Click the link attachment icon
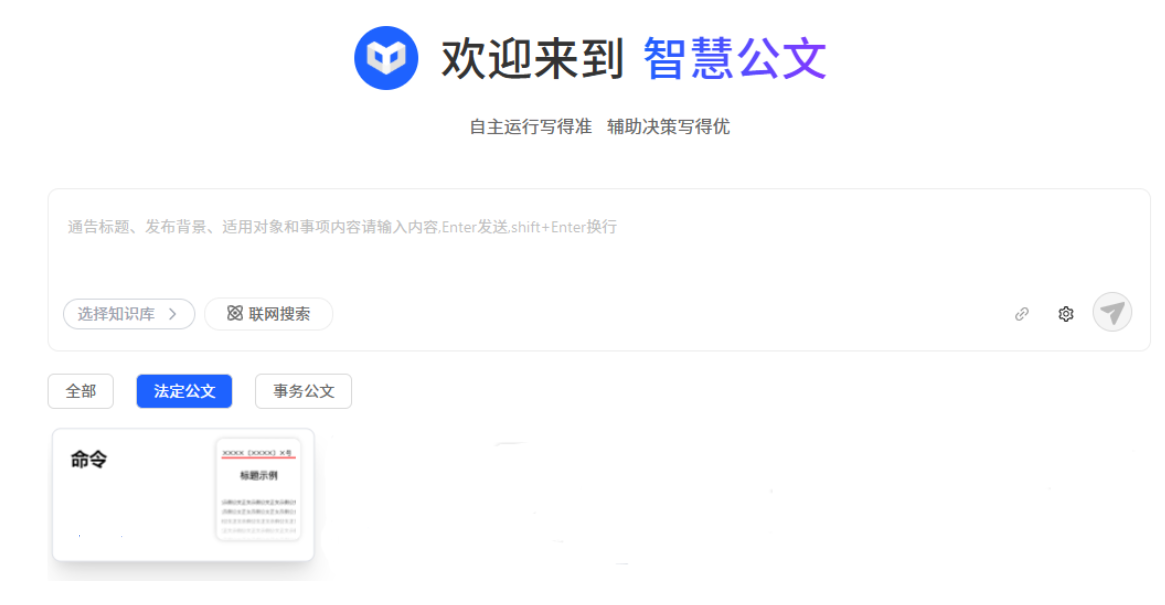 [1022, 314]
